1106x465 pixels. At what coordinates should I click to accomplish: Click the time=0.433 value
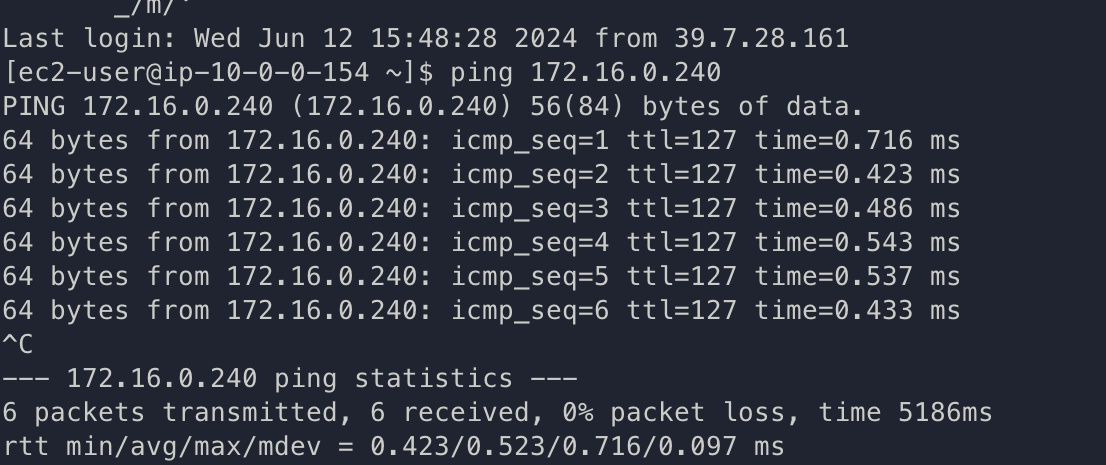click(834, 311)
